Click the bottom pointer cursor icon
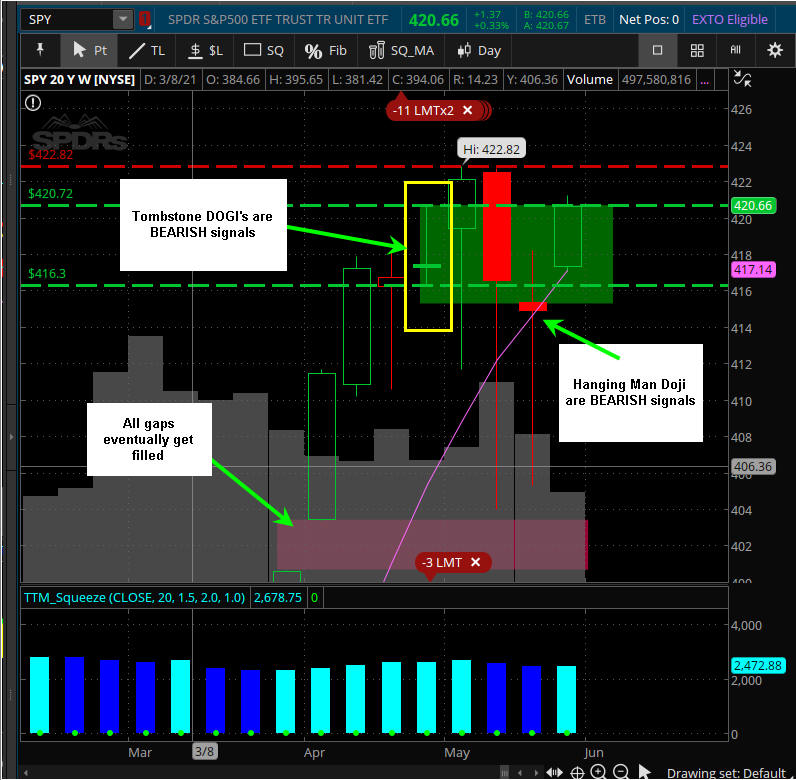 coord(644,771)
